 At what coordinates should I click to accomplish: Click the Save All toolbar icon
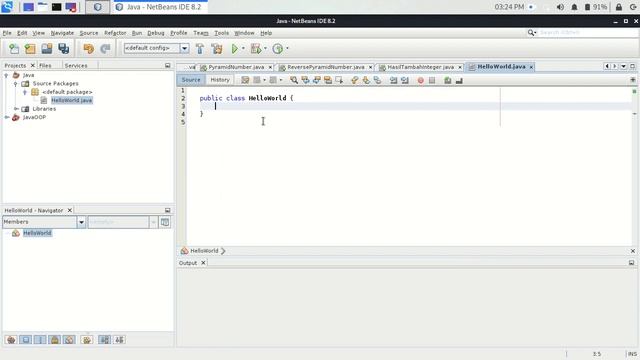64,49
